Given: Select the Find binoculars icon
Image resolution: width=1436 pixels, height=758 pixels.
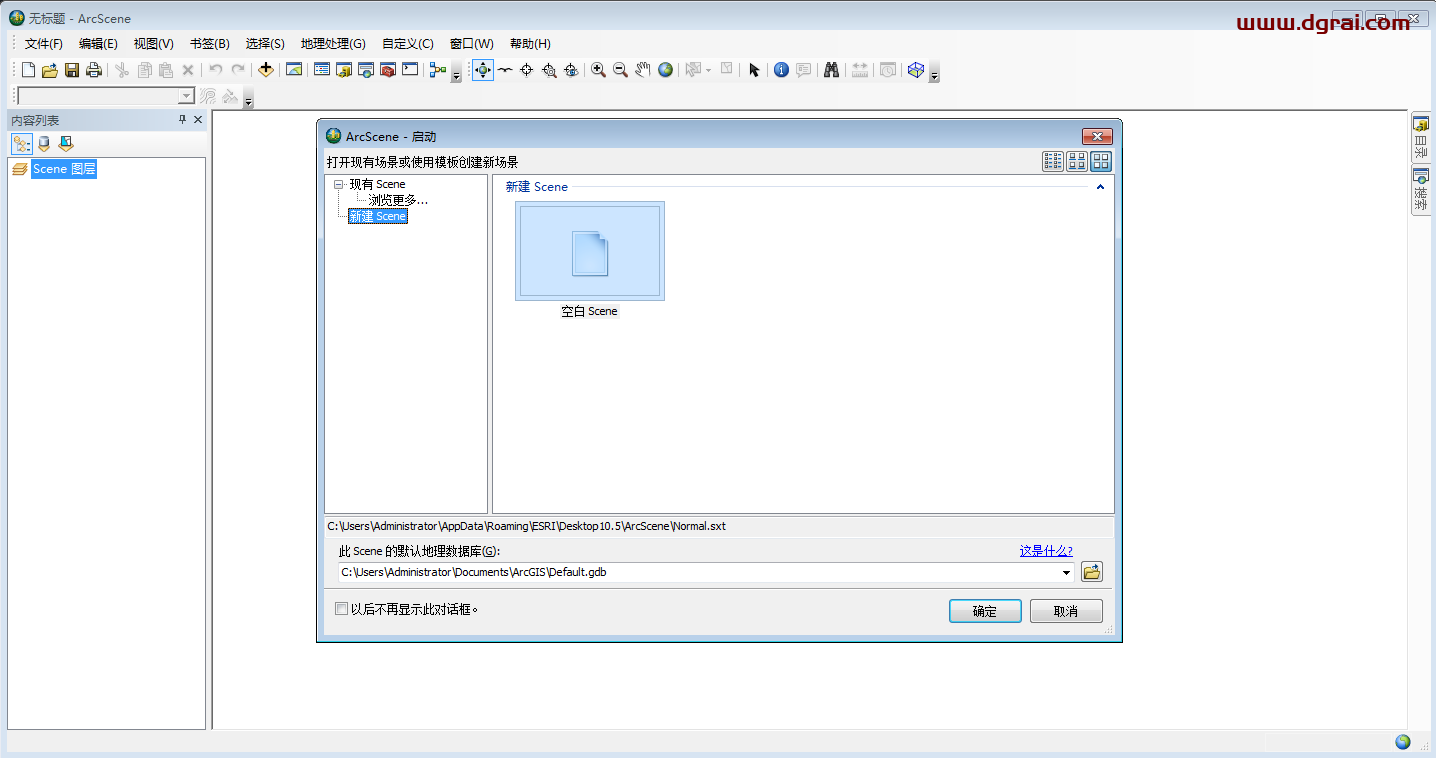Looking at the screenshot, I should click(832, 70).
